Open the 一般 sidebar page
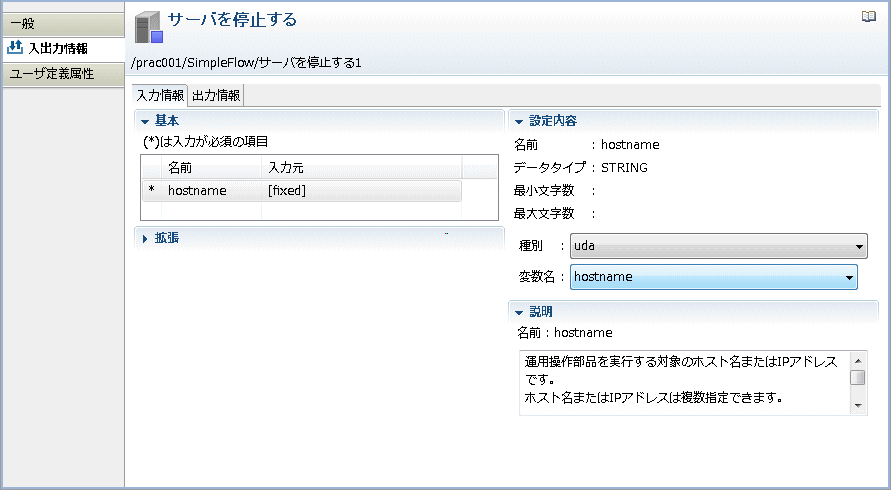891x490 pixels. [x=63, y=24]
